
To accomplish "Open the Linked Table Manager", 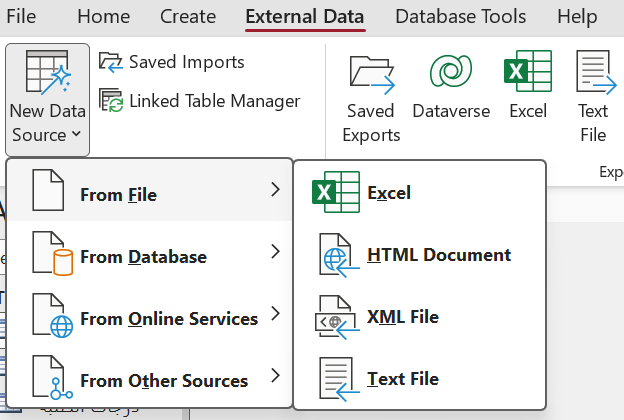I will [x=199, y=101].
